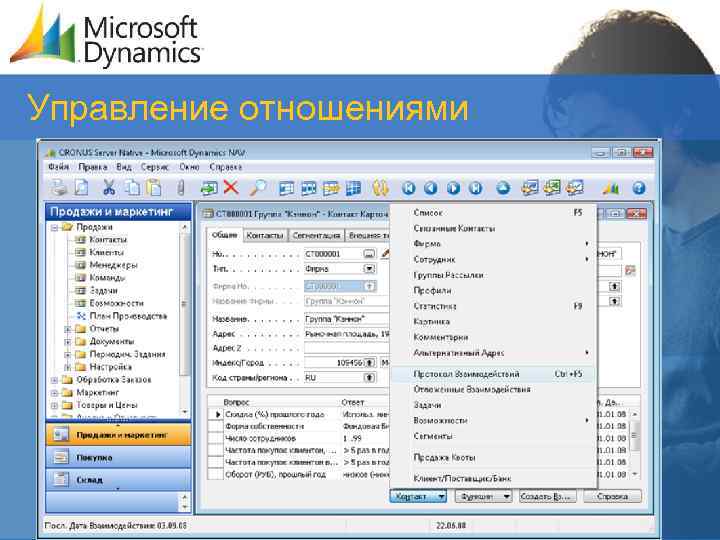Click the yellow Sort arrows icon

381,188
